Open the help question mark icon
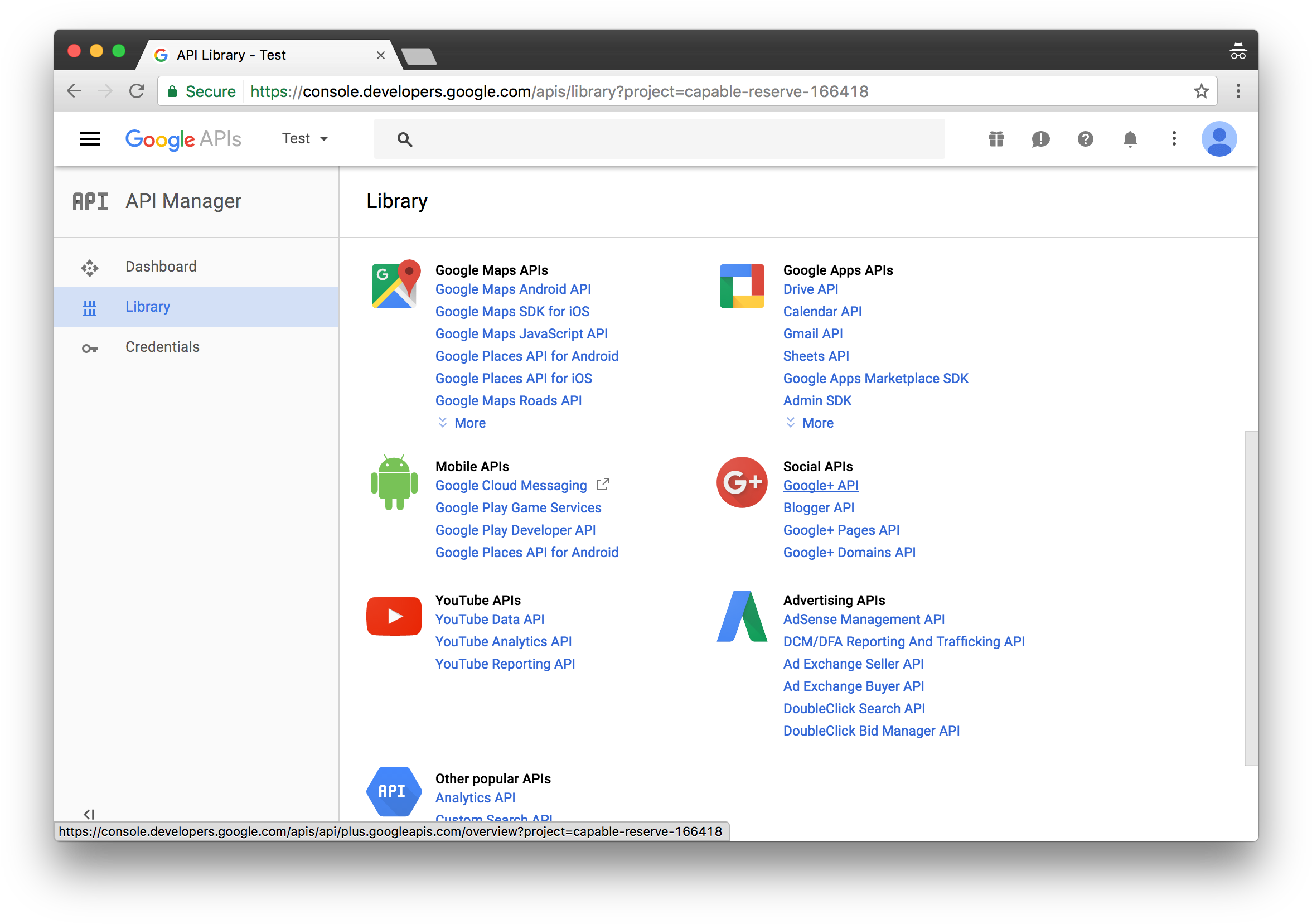Image resolution: width=1312 pixels, height=924 pixels. click(1085, 139)
